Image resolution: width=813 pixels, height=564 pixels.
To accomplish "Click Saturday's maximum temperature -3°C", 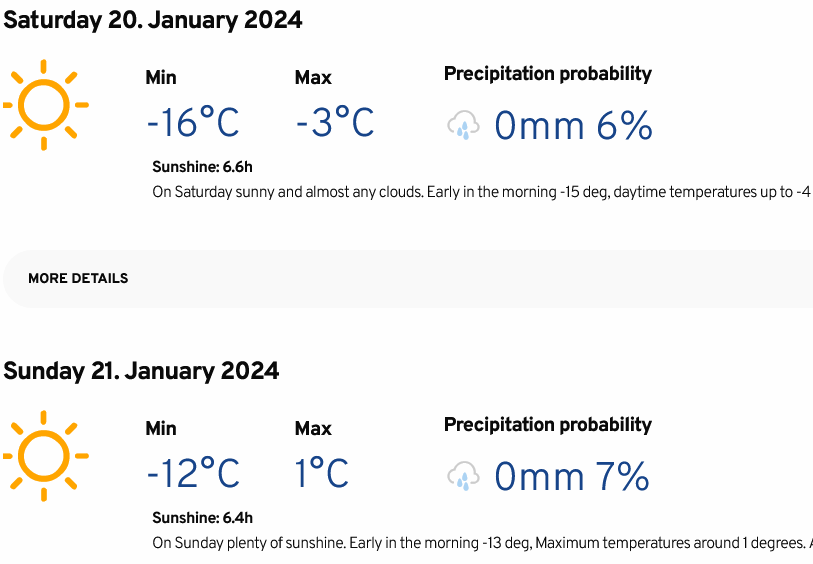I will click(x=335, y=122).
